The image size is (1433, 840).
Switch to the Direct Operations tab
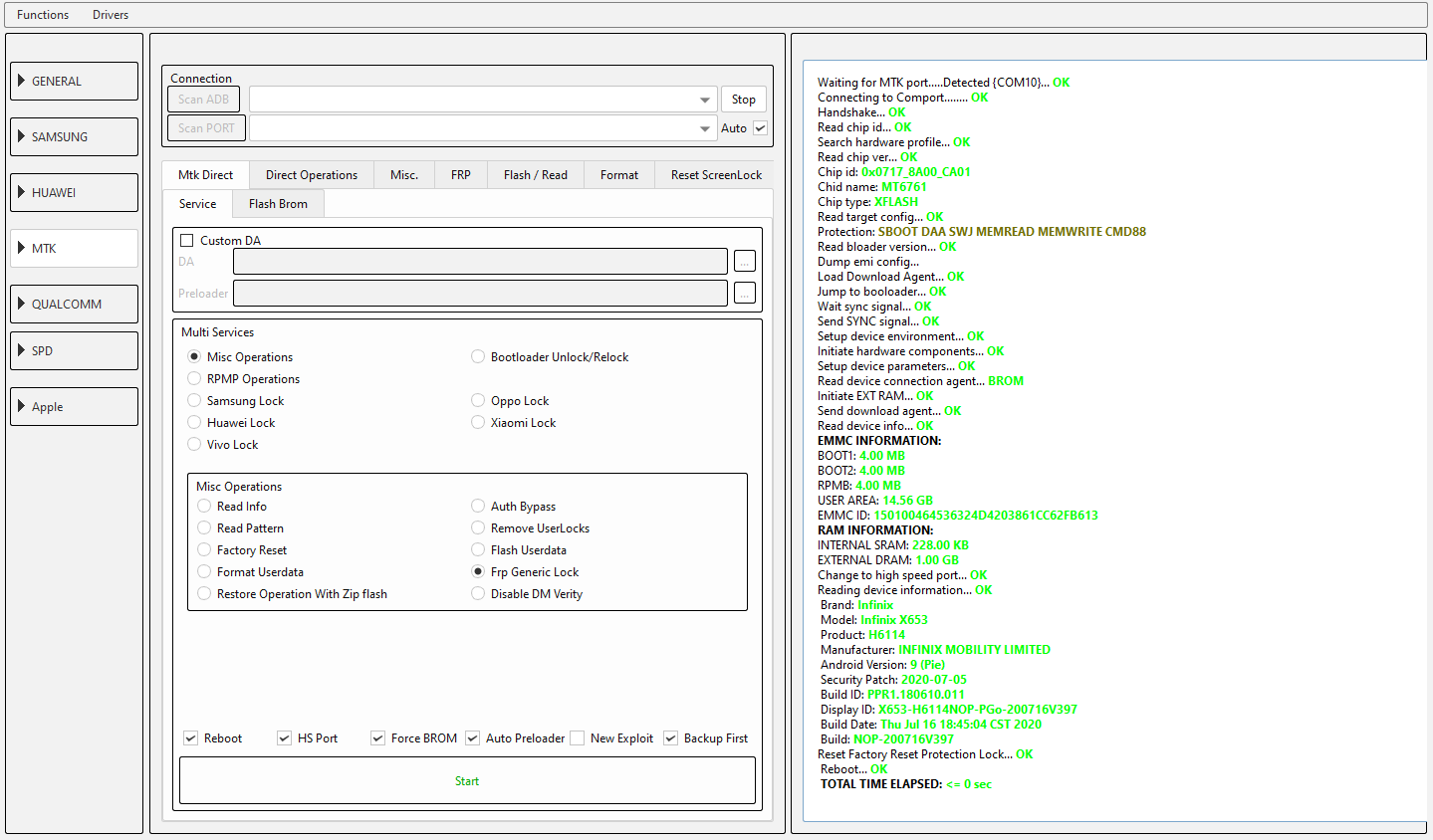click(312, 175)
